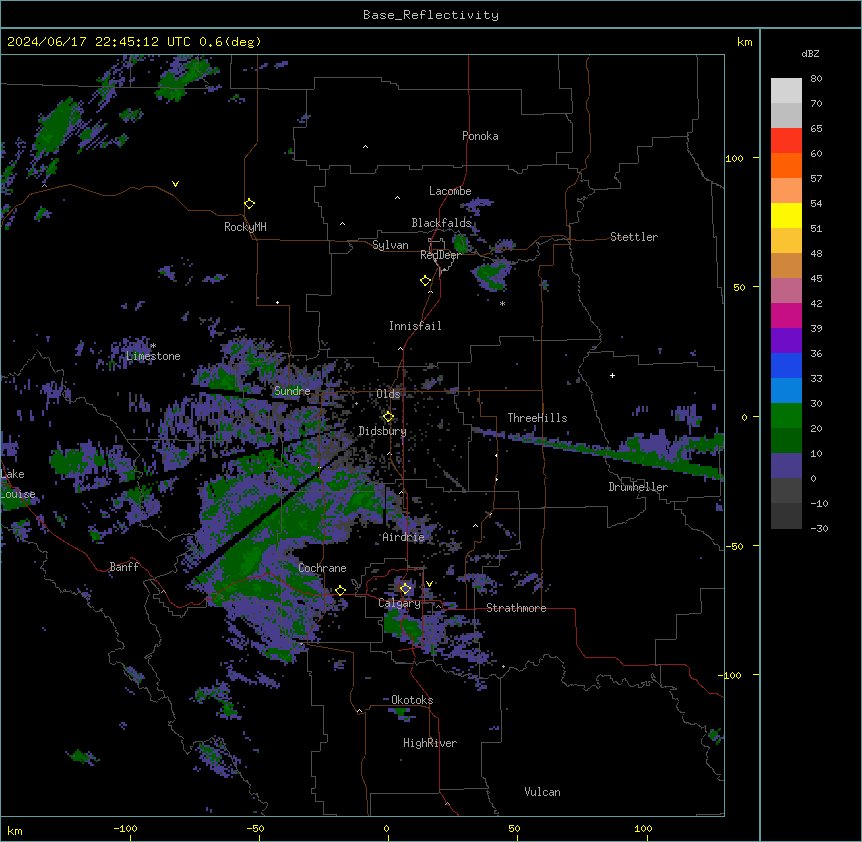Click the Okotoks city label
The width and height of the screenshot is (862, 842).
(412, 700)
